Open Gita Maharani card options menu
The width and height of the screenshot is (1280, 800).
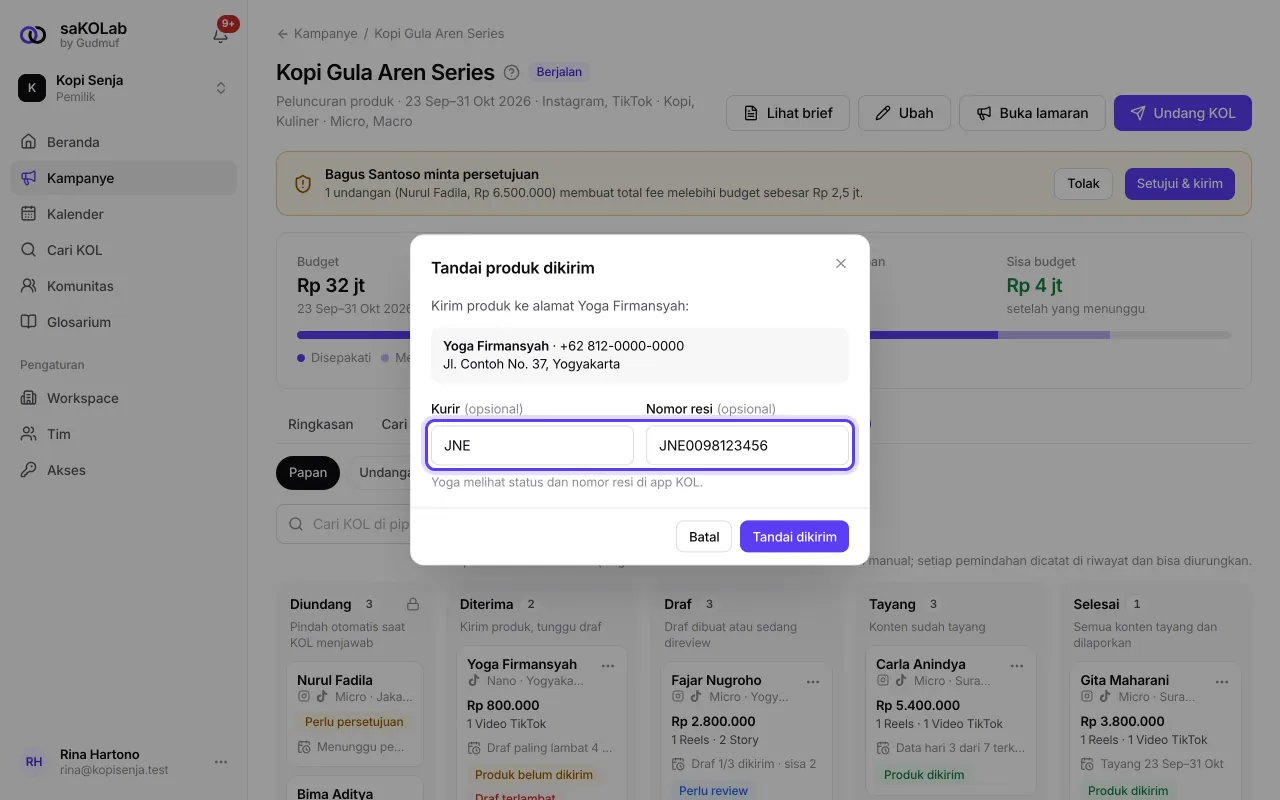(1221, 680)
